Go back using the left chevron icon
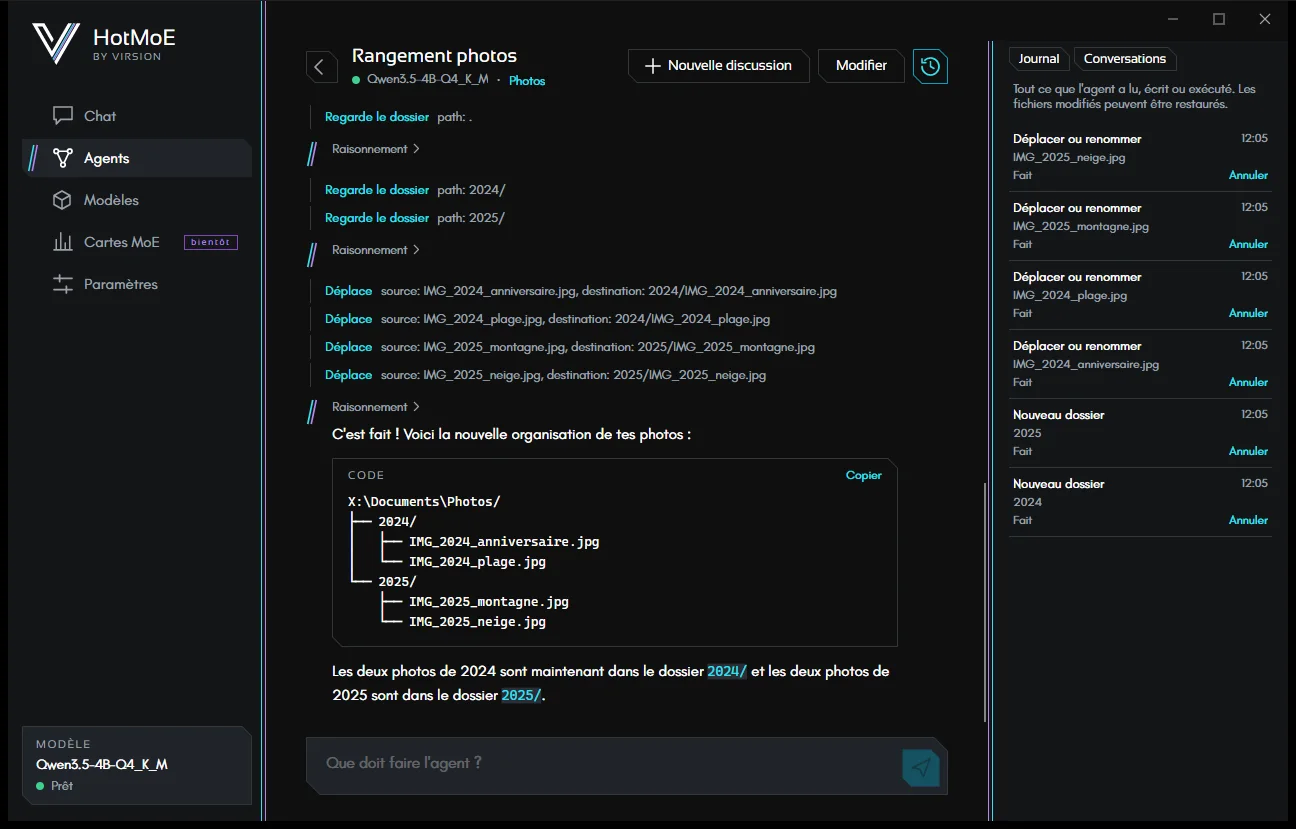 click(x=320, y=67)
